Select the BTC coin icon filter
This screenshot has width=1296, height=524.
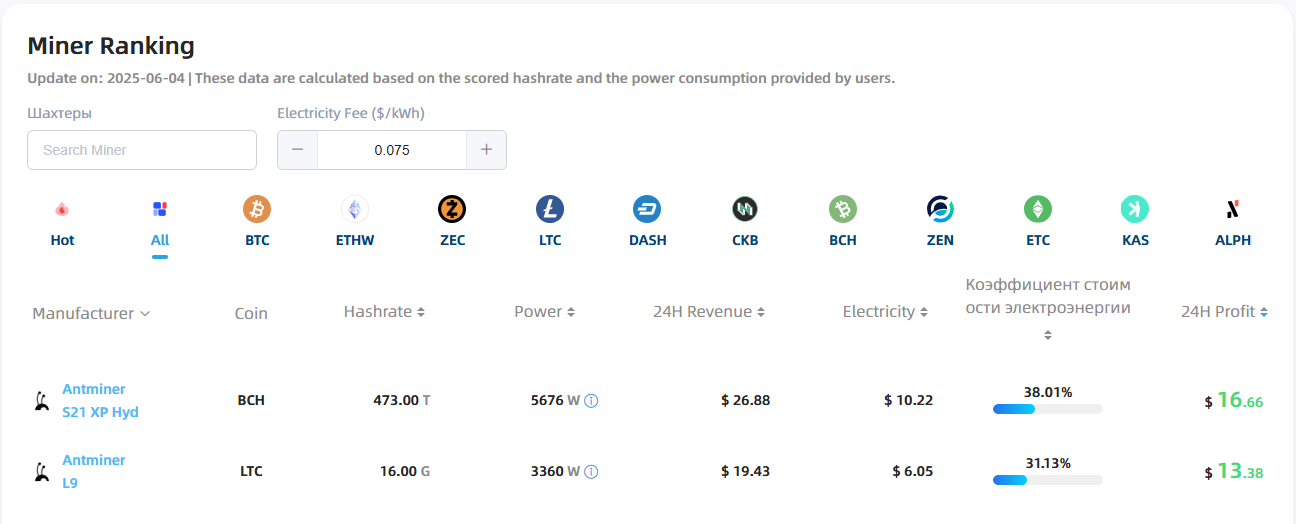(257, 209)
